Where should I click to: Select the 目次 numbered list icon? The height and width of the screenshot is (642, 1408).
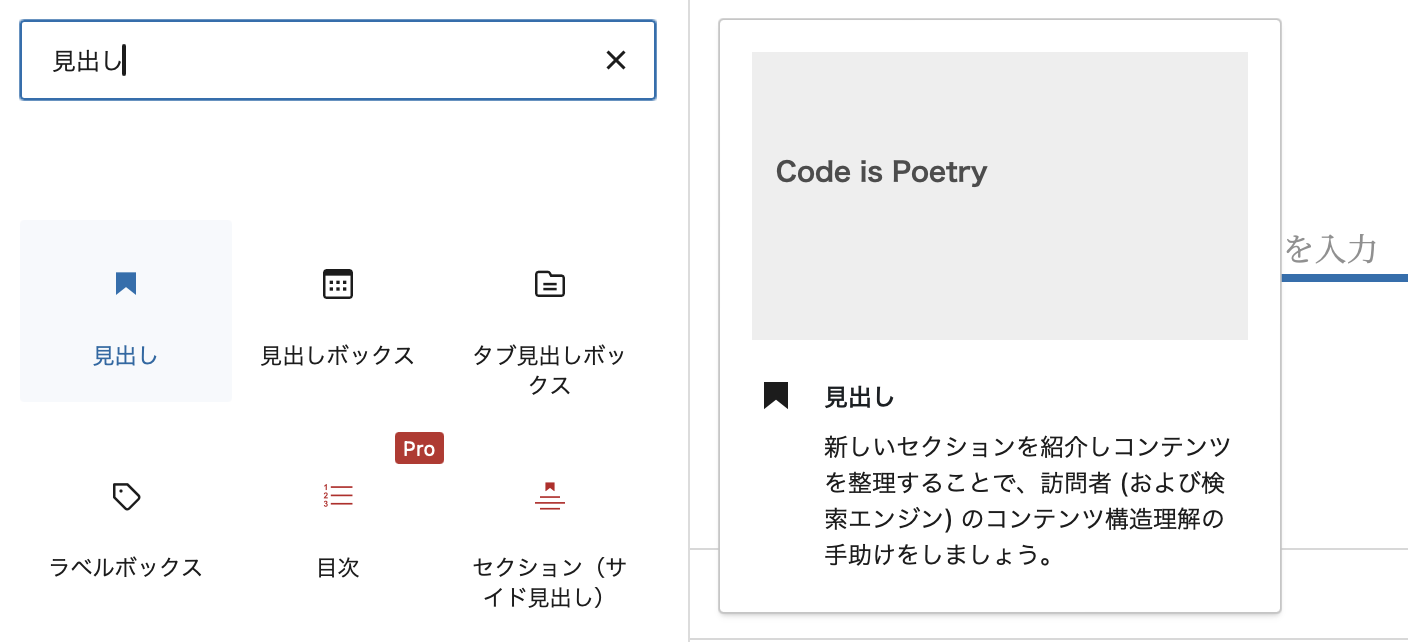click(x=338, y=496)
